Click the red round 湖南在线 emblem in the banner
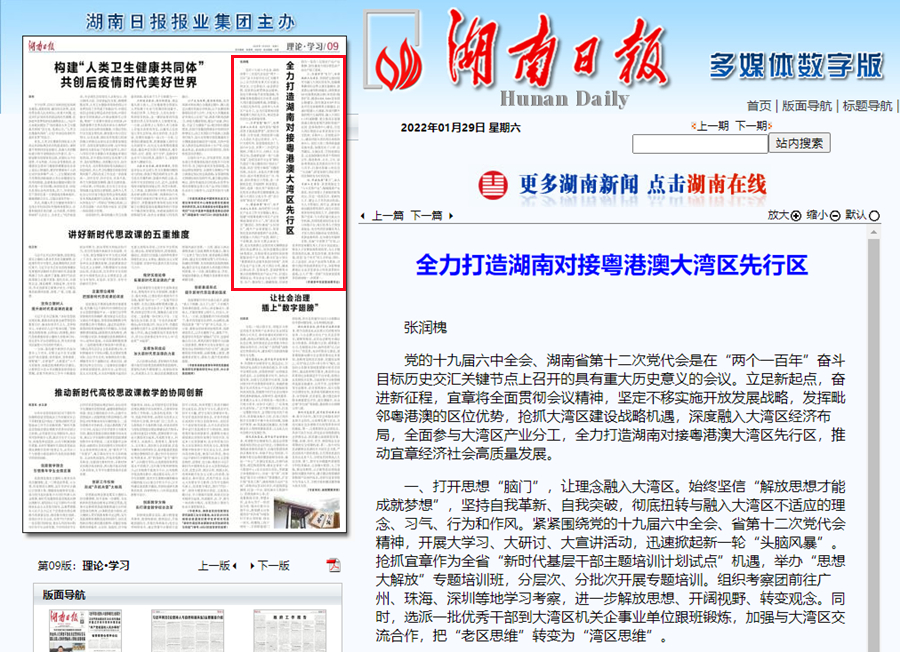900x652 pixels. (493, 185)
